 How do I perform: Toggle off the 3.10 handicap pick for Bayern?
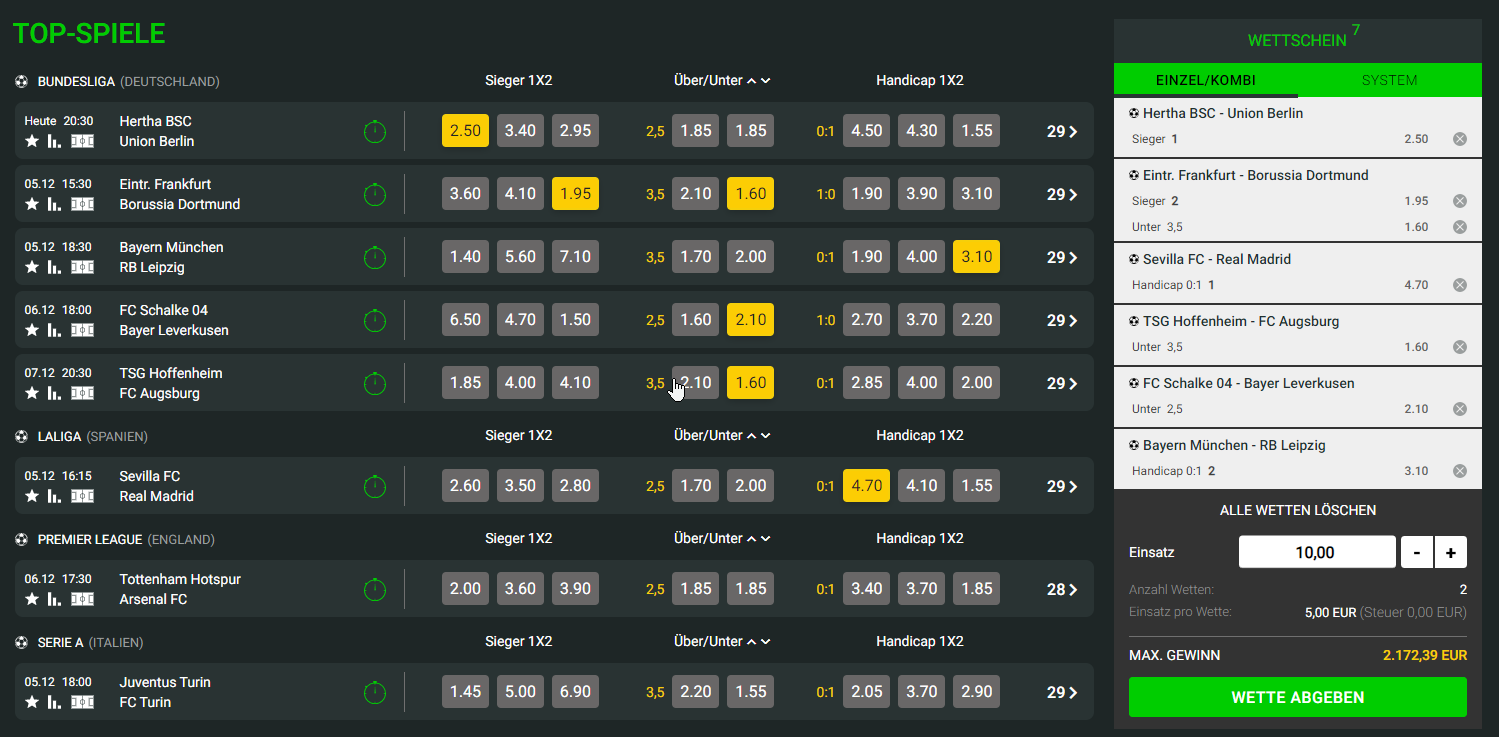(x=976, y=256)
